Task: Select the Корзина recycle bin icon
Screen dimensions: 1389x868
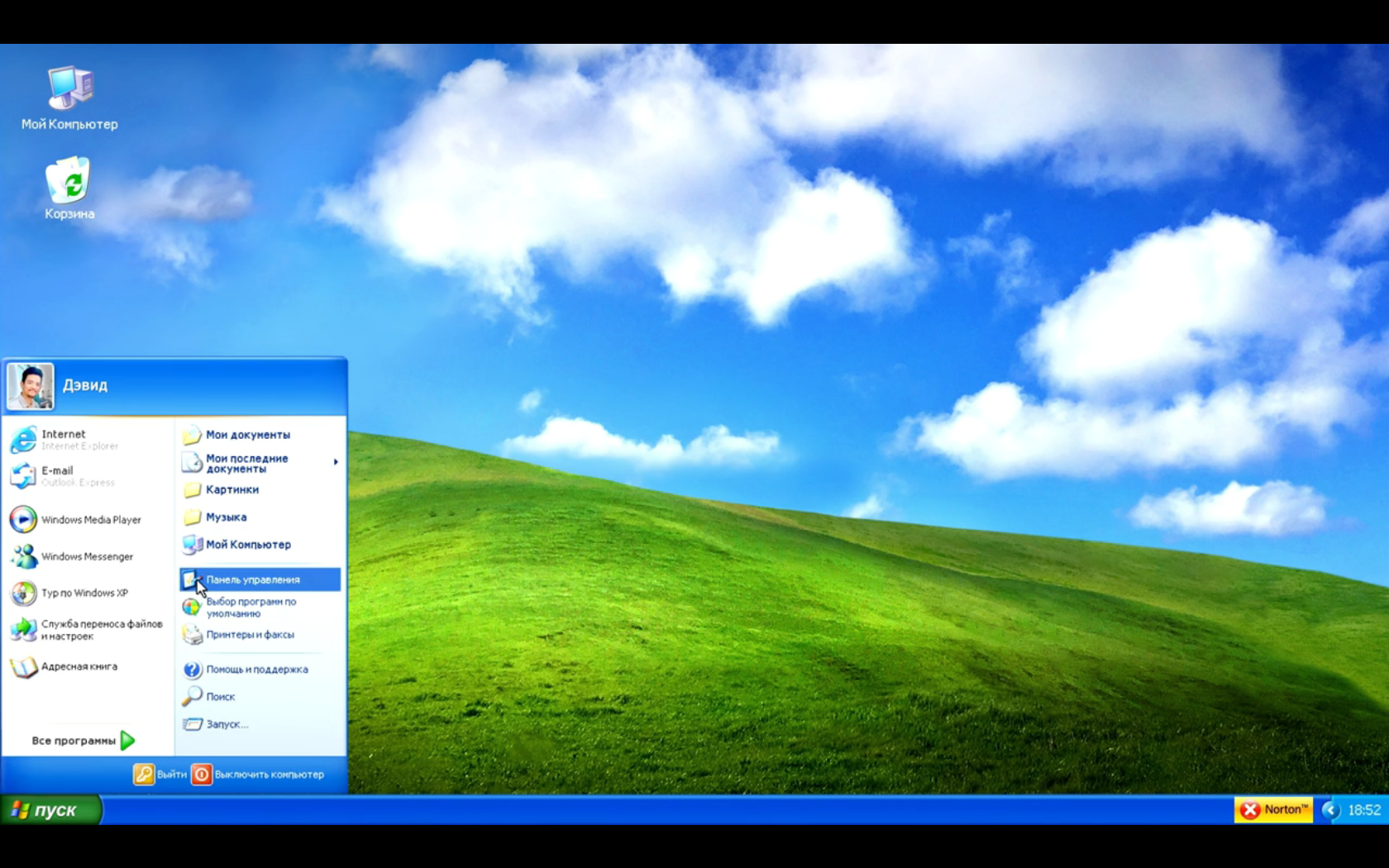Action: pos(69,188)
